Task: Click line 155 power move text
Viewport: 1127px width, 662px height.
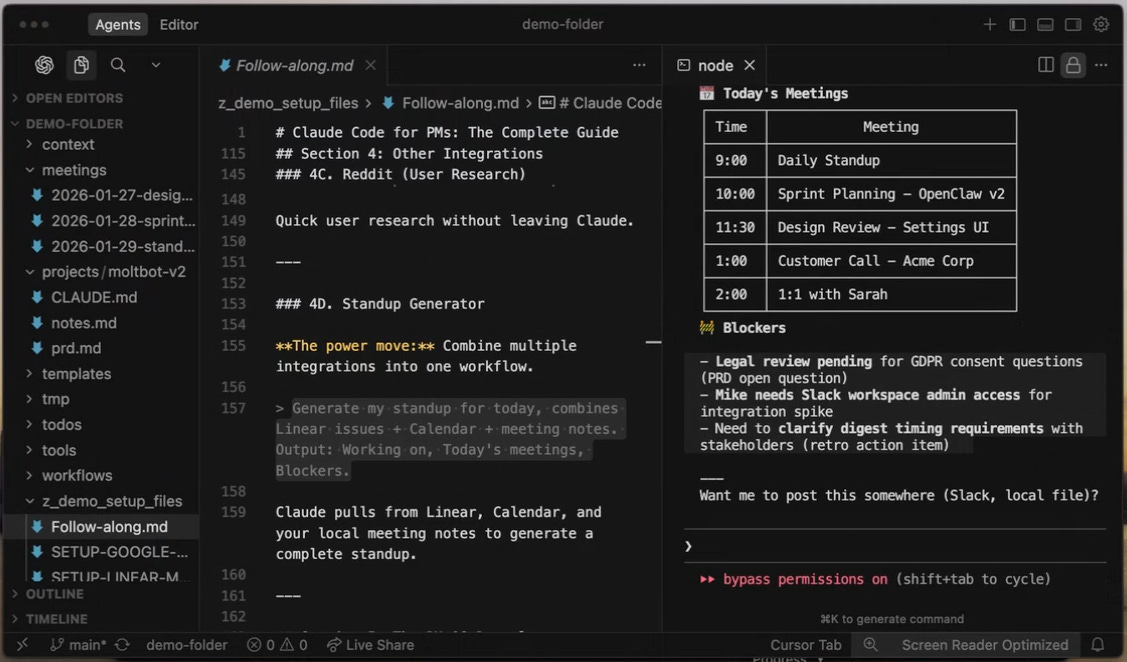Action: click(x=426, y=356)
